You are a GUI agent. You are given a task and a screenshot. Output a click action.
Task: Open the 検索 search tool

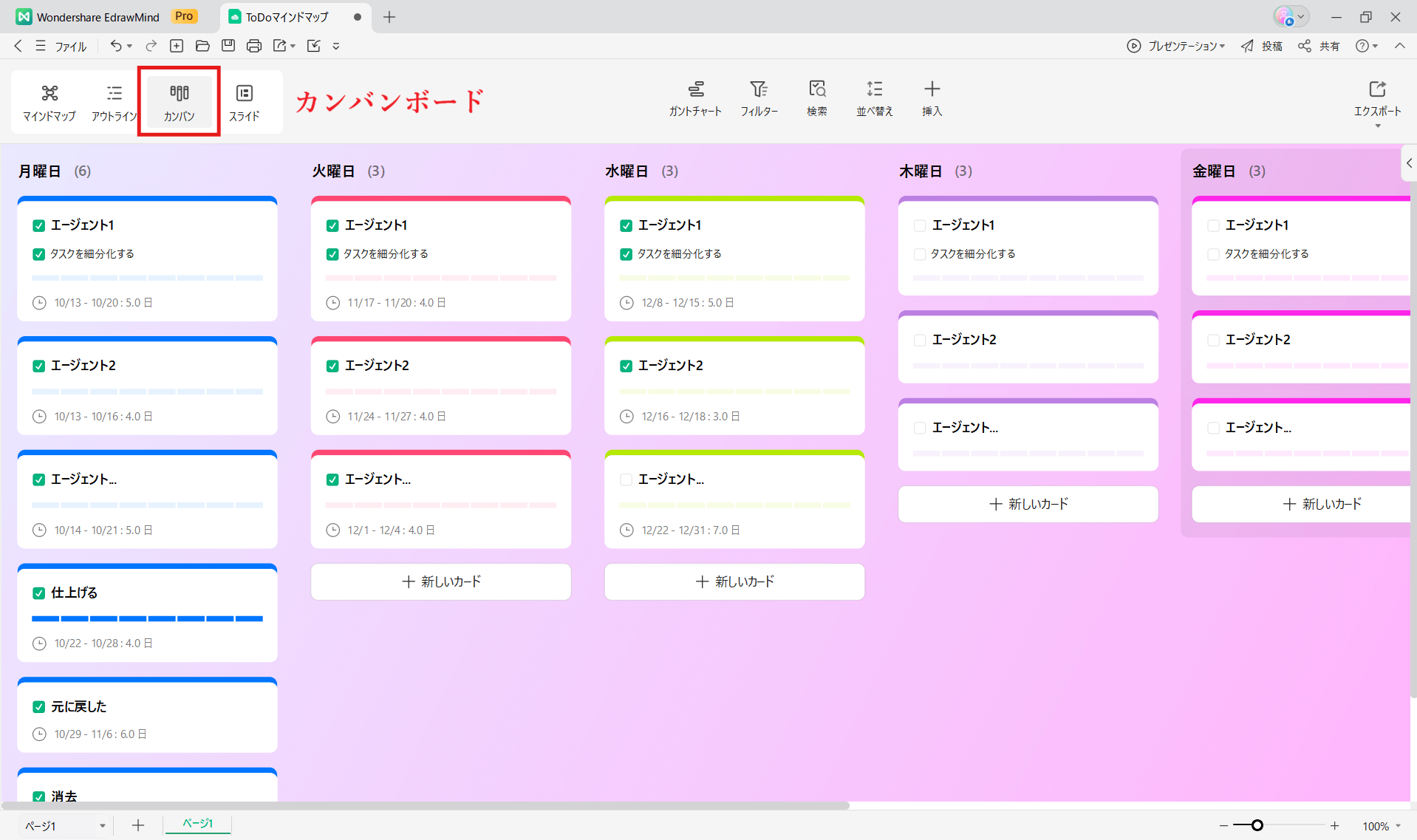(817, 98)
